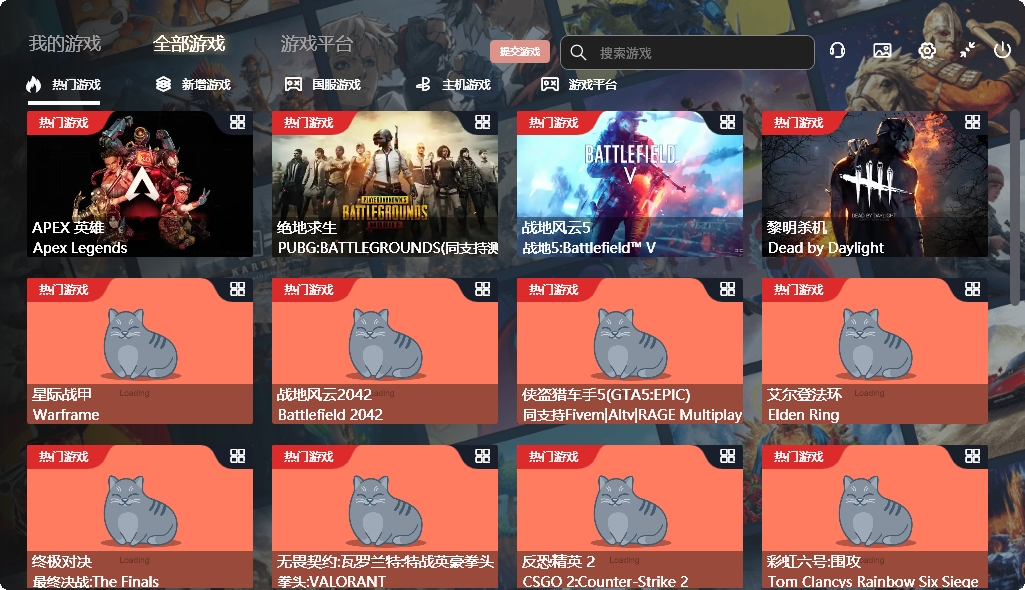This screenshot has height=590, width=1025.
Task: Click grid icon on 艾尔登法环 card
Action: coord(972,289)
